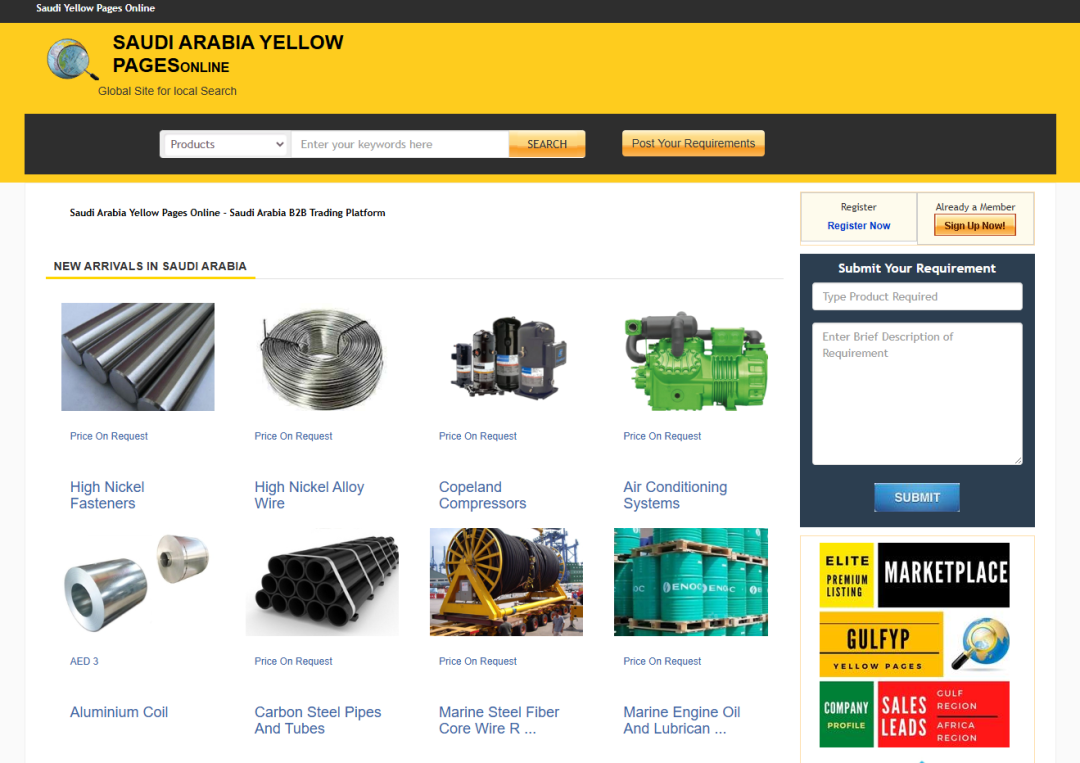Open the Products category dropdown

tap(227, 145)
